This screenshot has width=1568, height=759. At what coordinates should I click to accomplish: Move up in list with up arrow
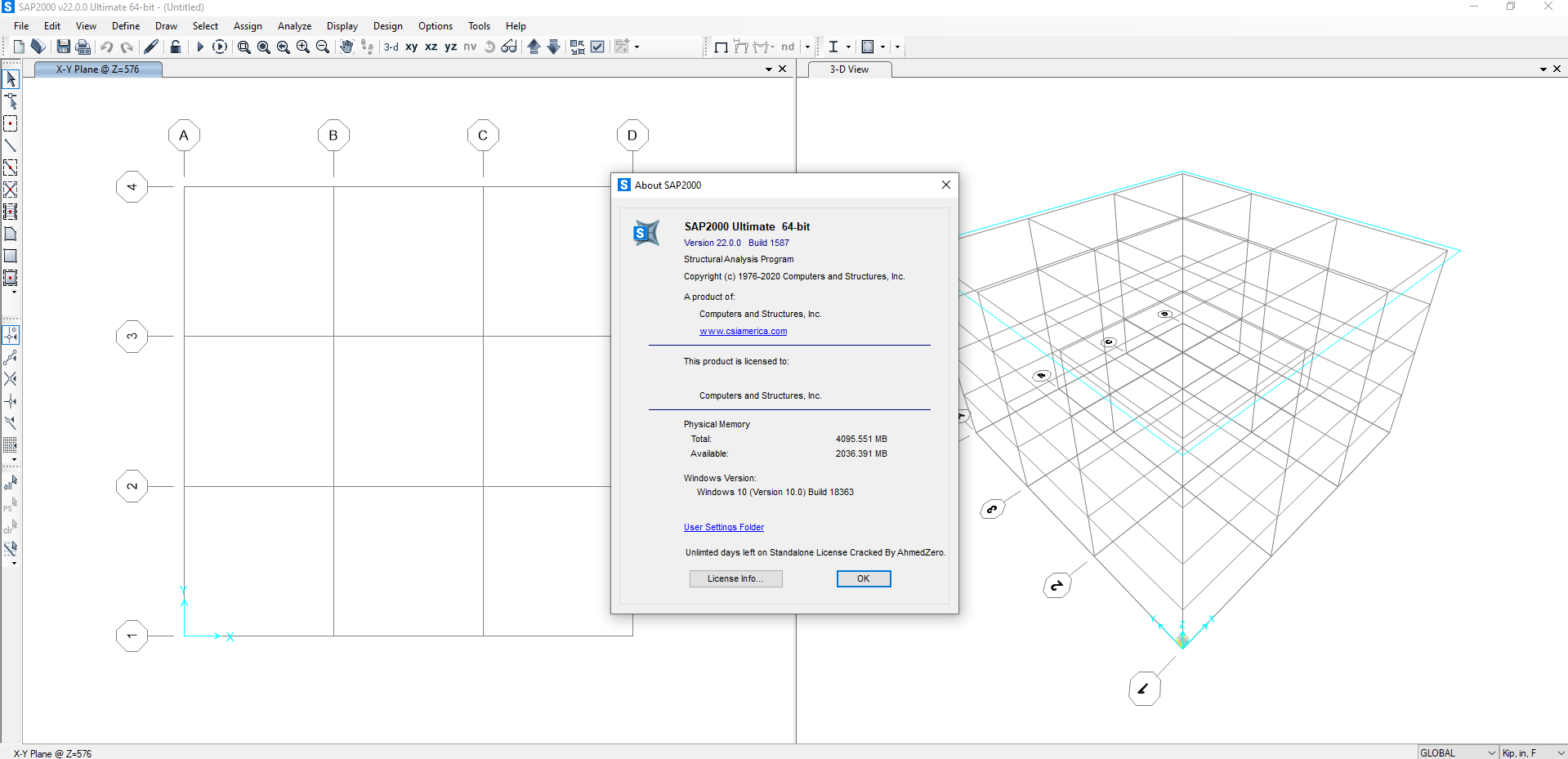pos(534,47)
